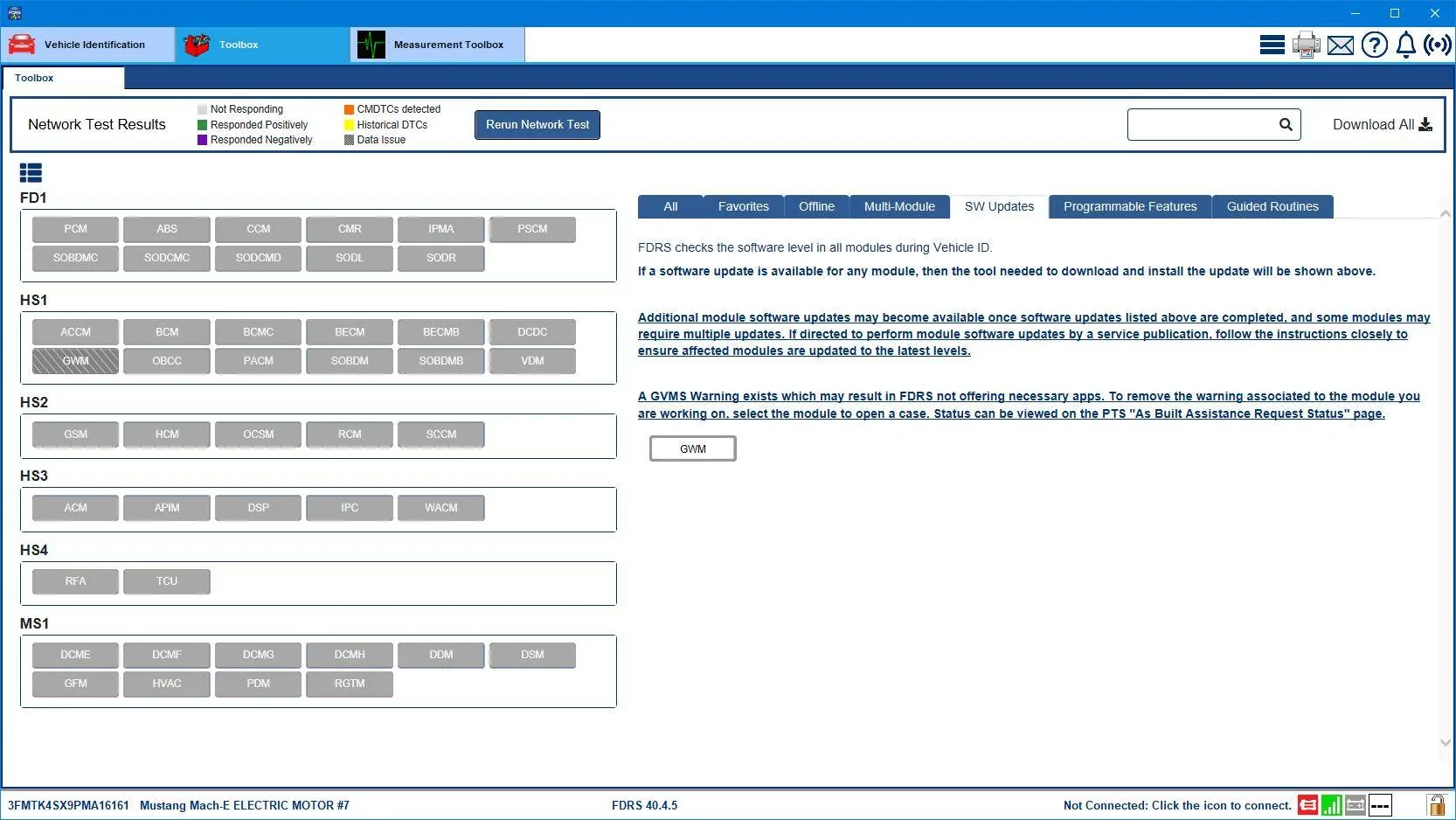Switch to Favorites tab
Viewport: 1456px width, 820px height.
744,206
